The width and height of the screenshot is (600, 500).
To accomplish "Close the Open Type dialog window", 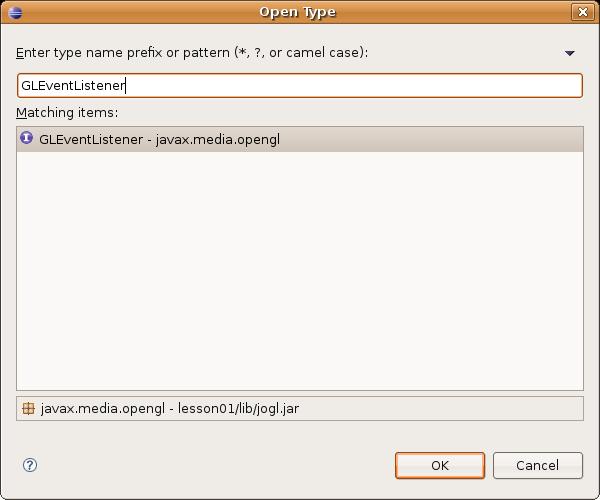I will click(582, 12).
